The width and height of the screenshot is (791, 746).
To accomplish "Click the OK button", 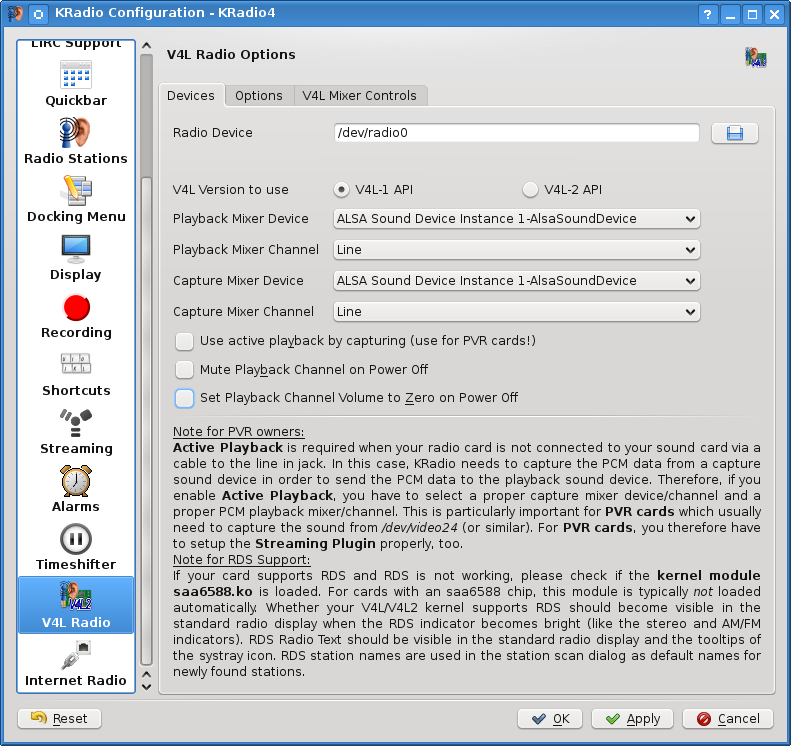I will [550, 718].
